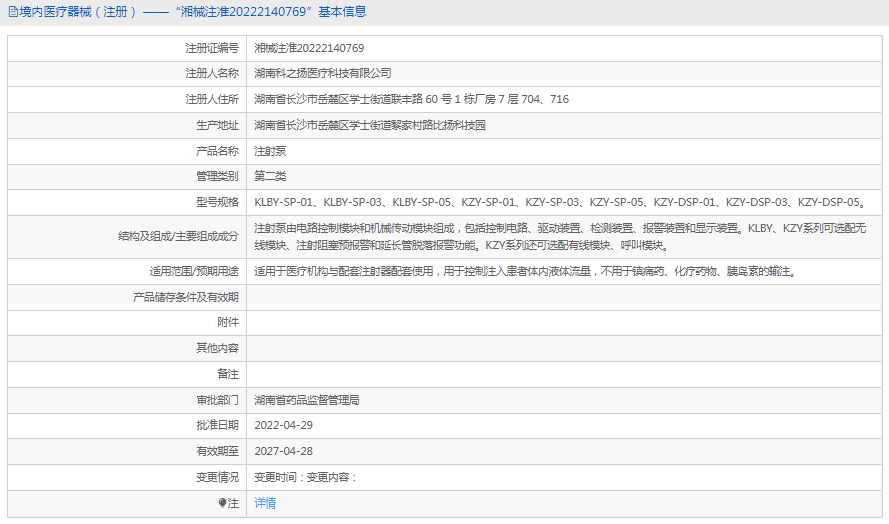
Task: Select the product name value 注射泵
Action: (270, 151)
